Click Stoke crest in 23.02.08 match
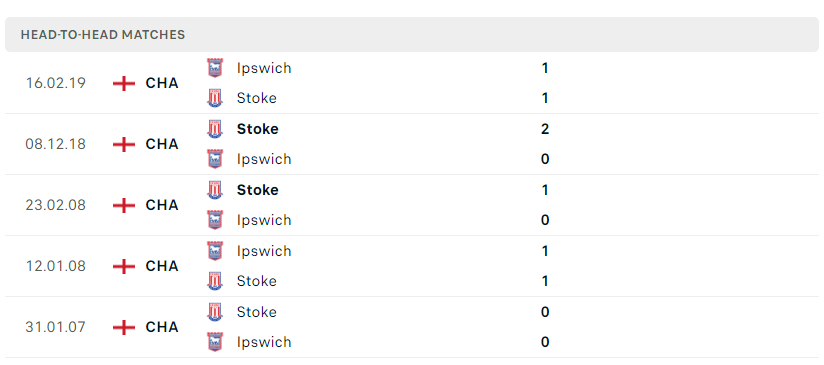The image size is (824, 365). pos(214,190)
